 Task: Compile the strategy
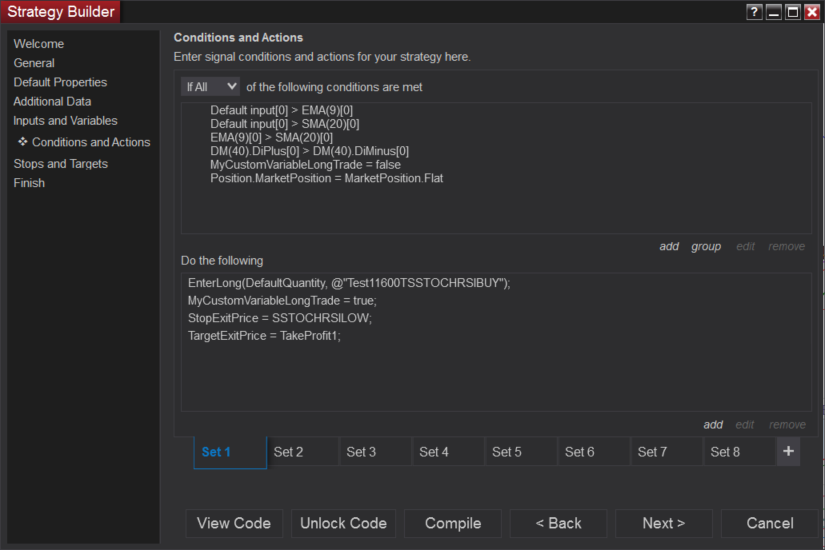453,523
